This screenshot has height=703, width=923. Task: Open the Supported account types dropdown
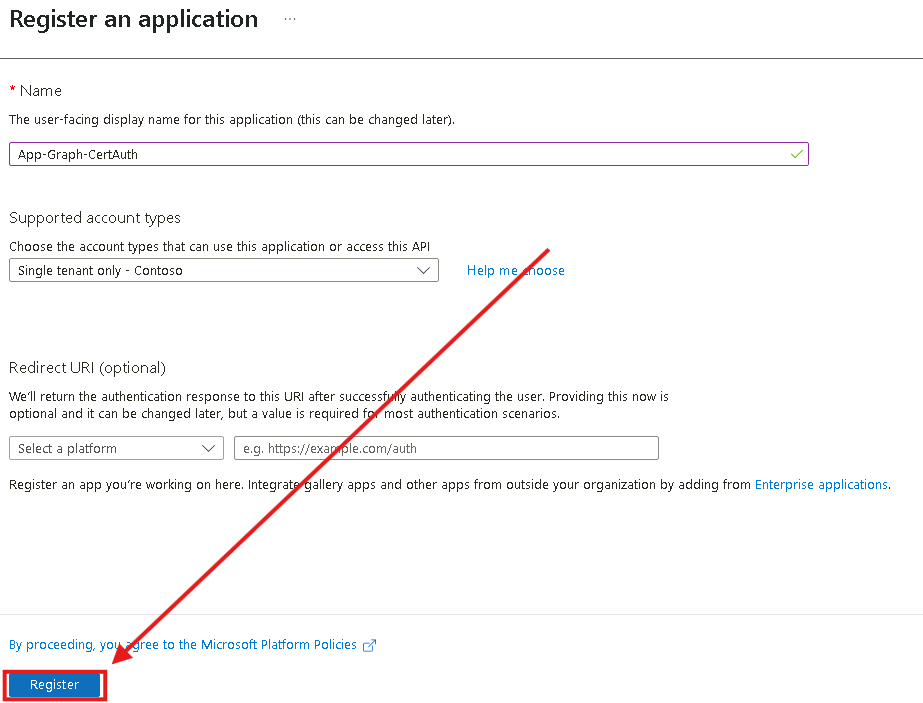pos(224,270)
